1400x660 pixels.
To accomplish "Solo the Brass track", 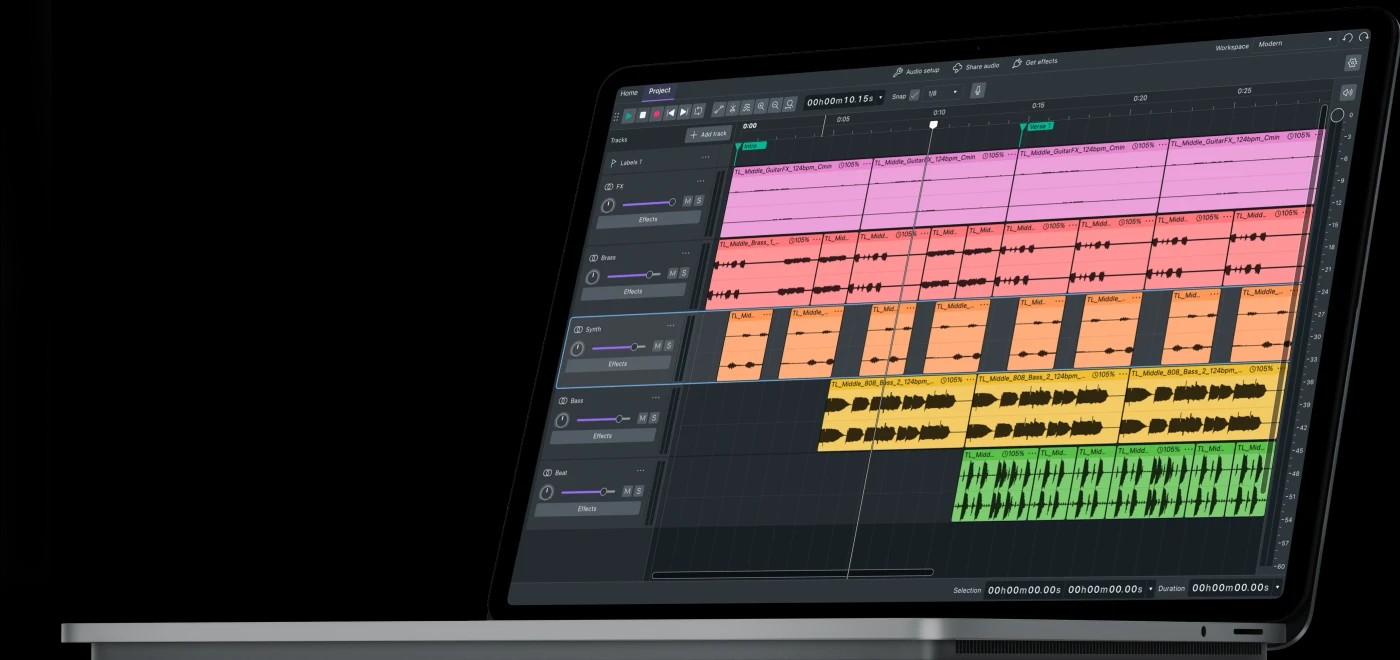I will [x=683, y=273].
